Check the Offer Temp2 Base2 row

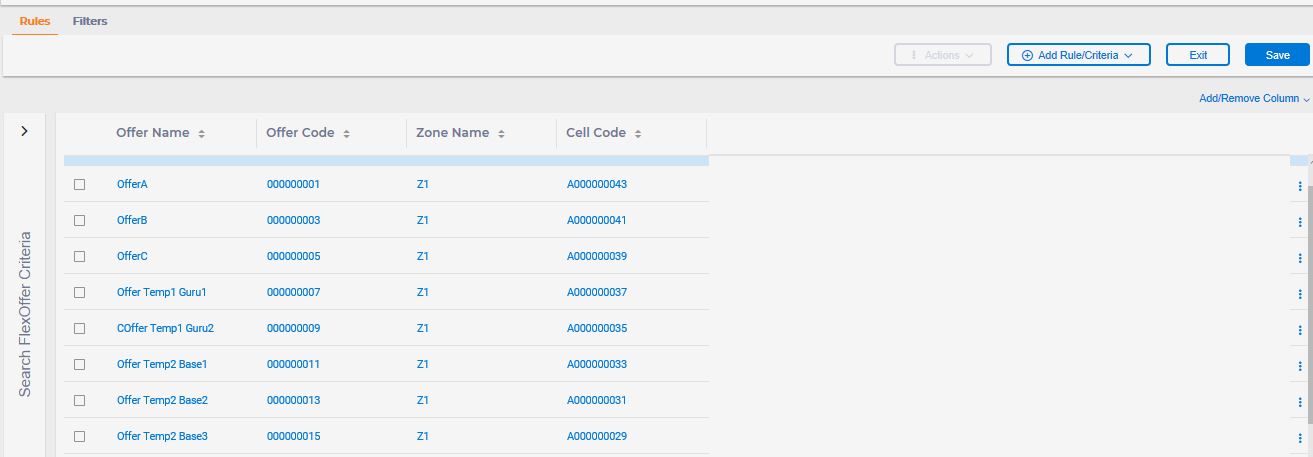(80, 400)
